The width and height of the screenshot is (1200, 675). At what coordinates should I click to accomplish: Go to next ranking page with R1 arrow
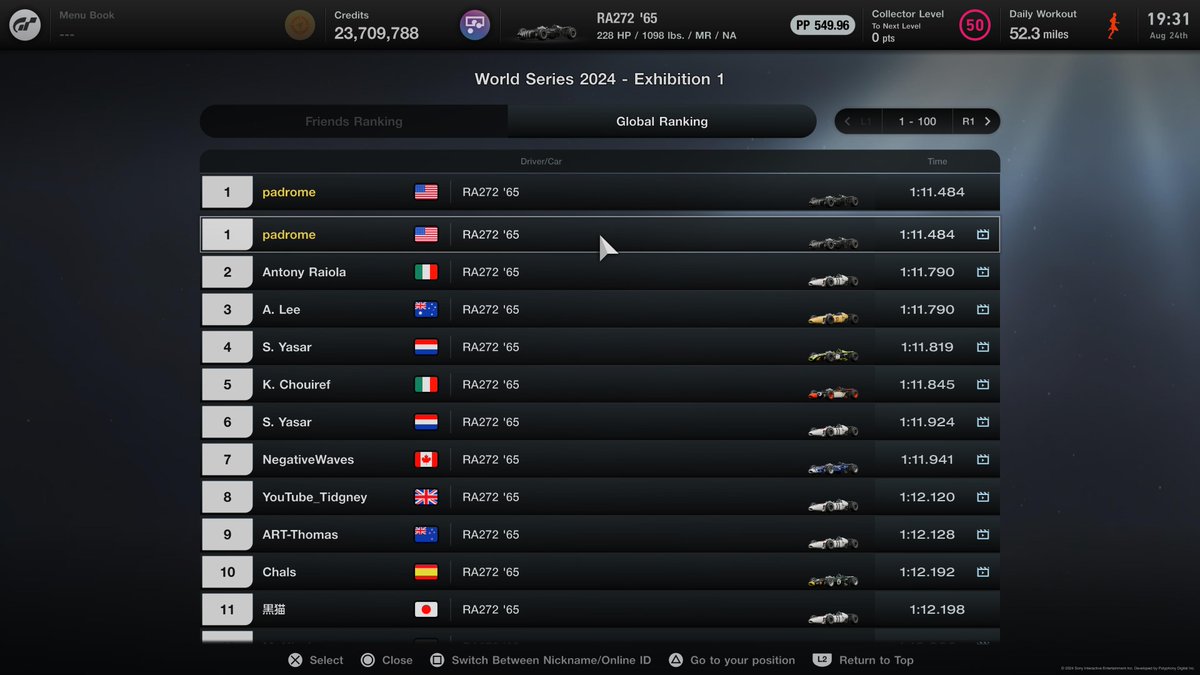click(976, 121)
